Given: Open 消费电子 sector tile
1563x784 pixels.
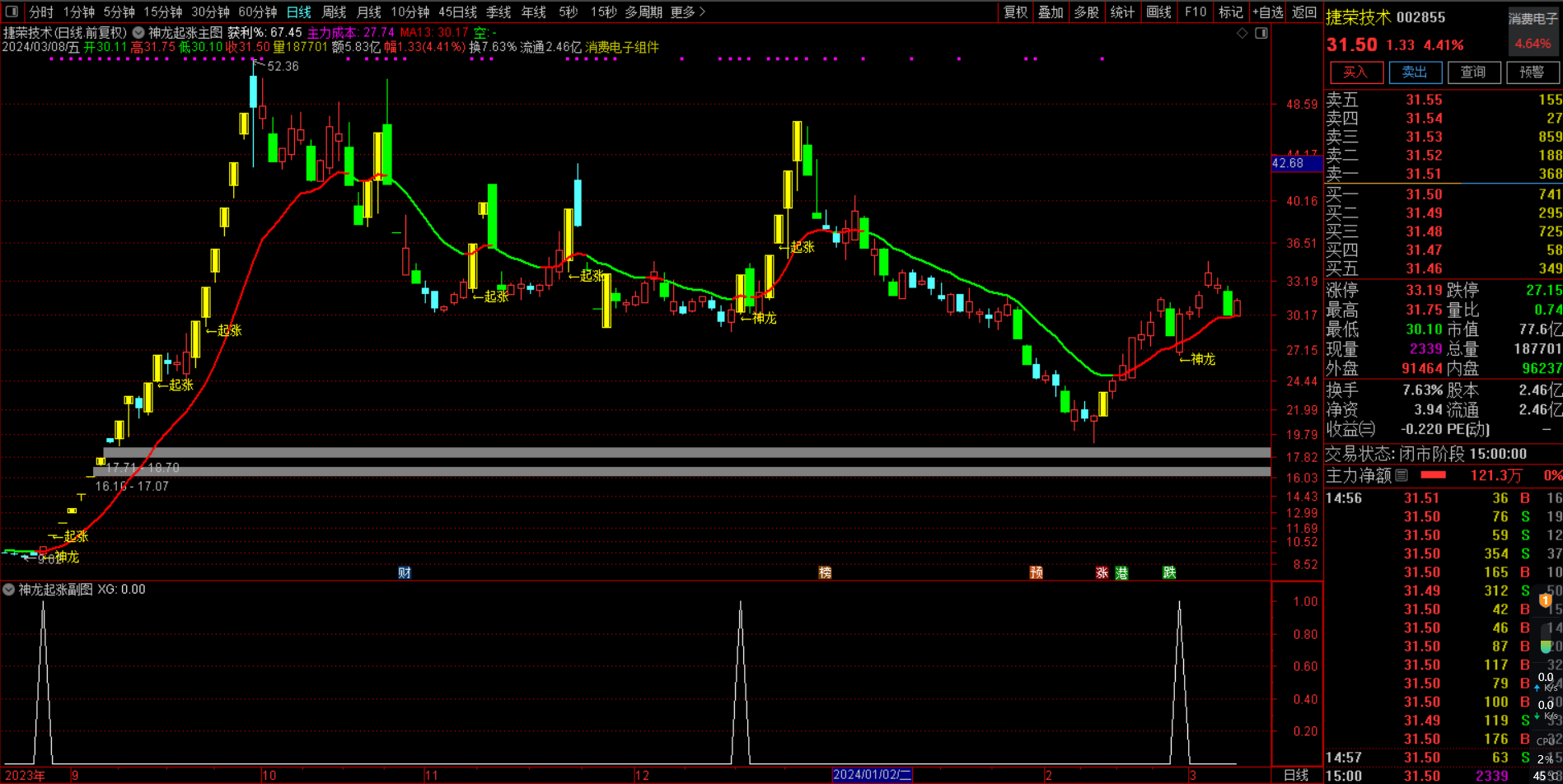Looking at the screenshot, I should [1533, 30].
